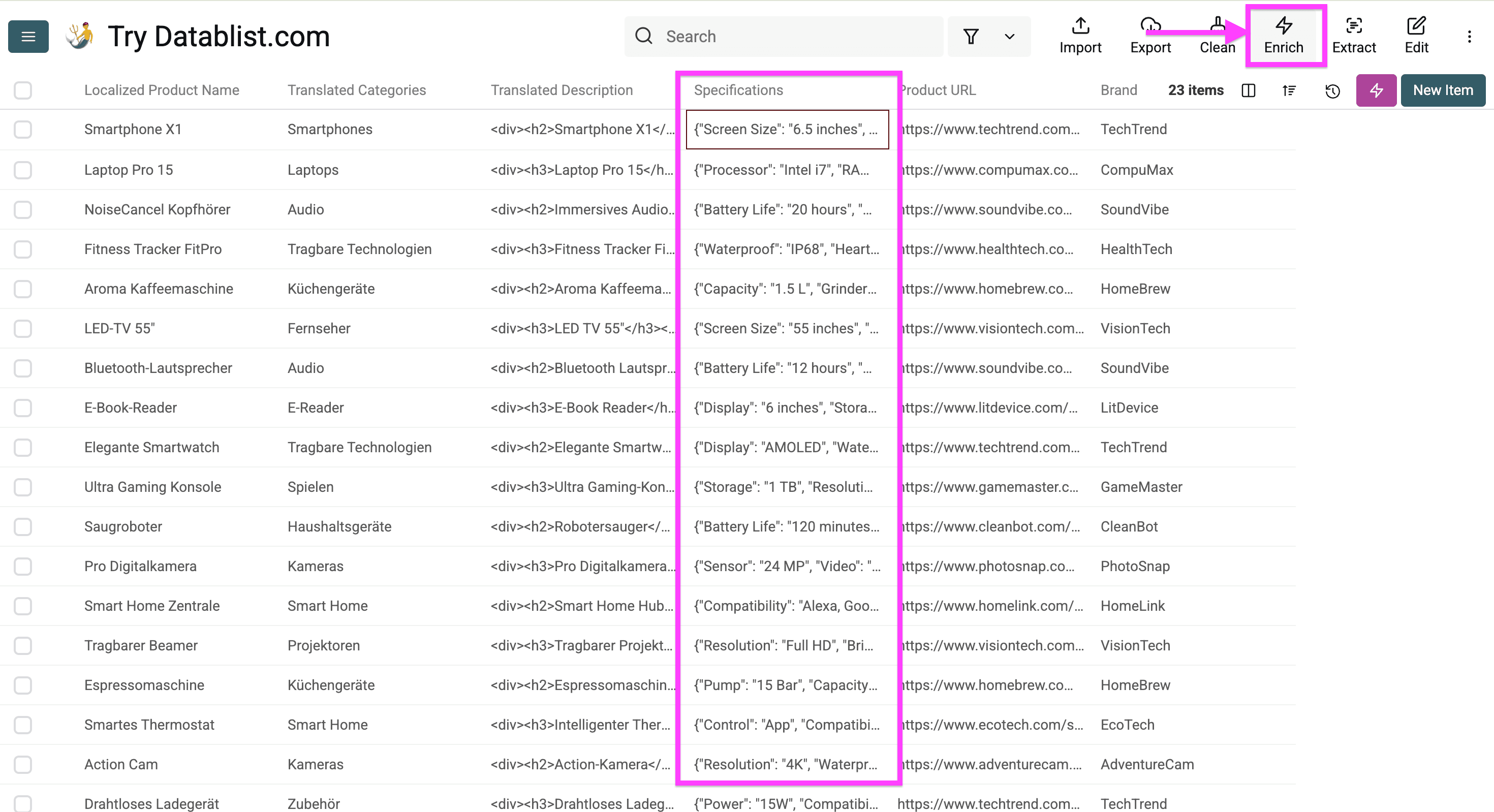Select the Brand column header

tap(1118, 90)
